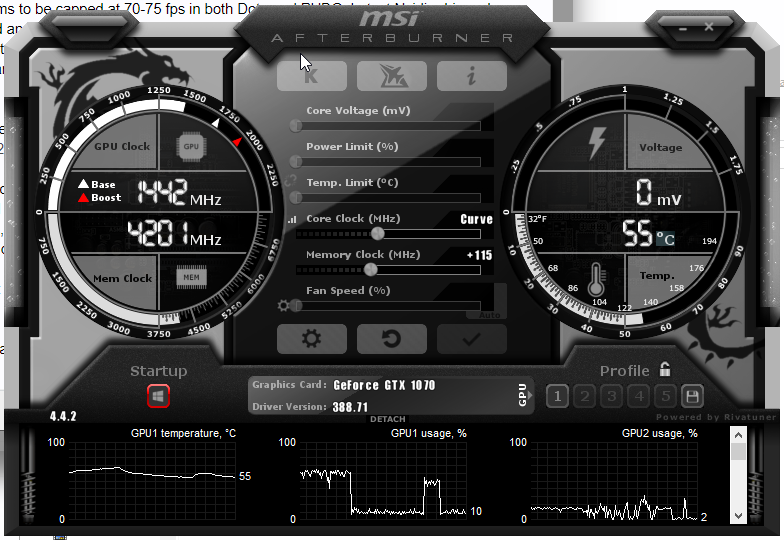Adjust the Power Limit slider handle
Viewport: 784px width, 540px height.
(296, 162)
